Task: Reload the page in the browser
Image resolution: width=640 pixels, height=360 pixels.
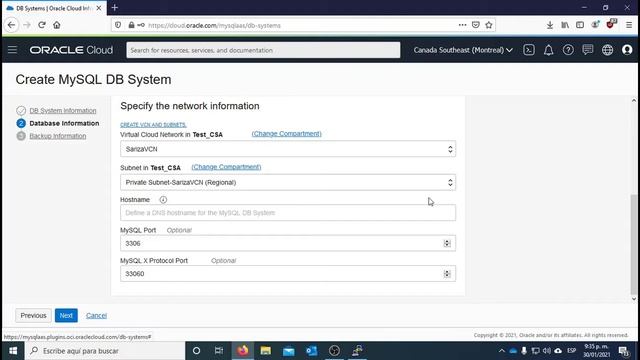Action: point(42,25)
